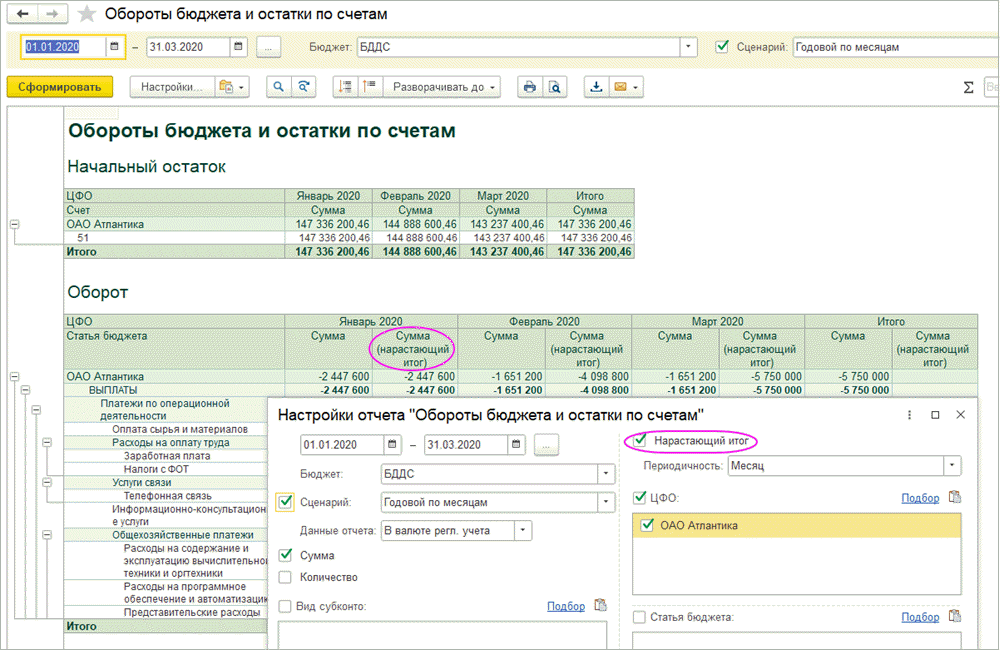Click the sum sigma icon
Screen dimensions: 1000x650
pyautogui.click(x=968, y=87)
